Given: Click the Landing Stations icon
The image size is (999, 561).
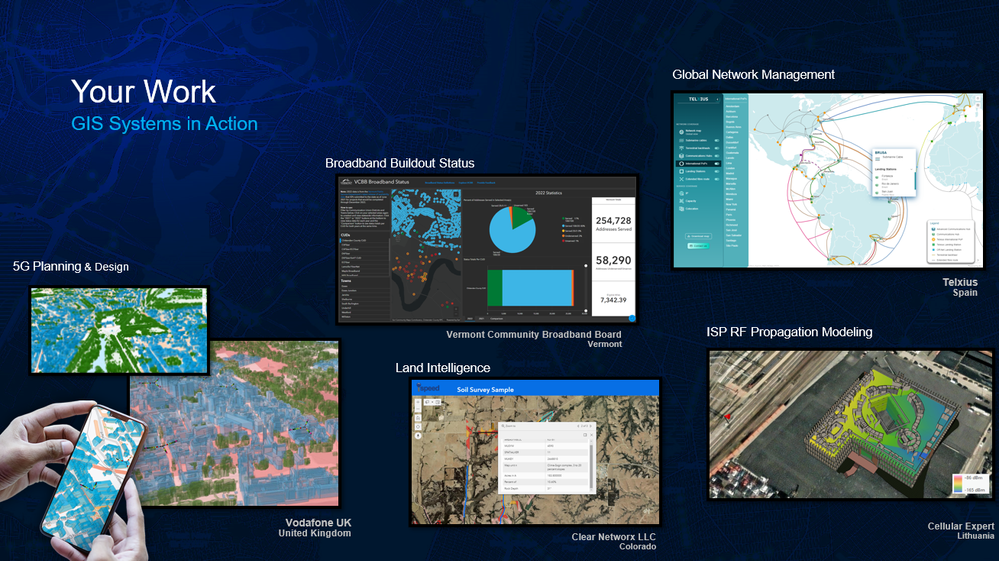Looking at the screenshot, I should click(681, 171).
